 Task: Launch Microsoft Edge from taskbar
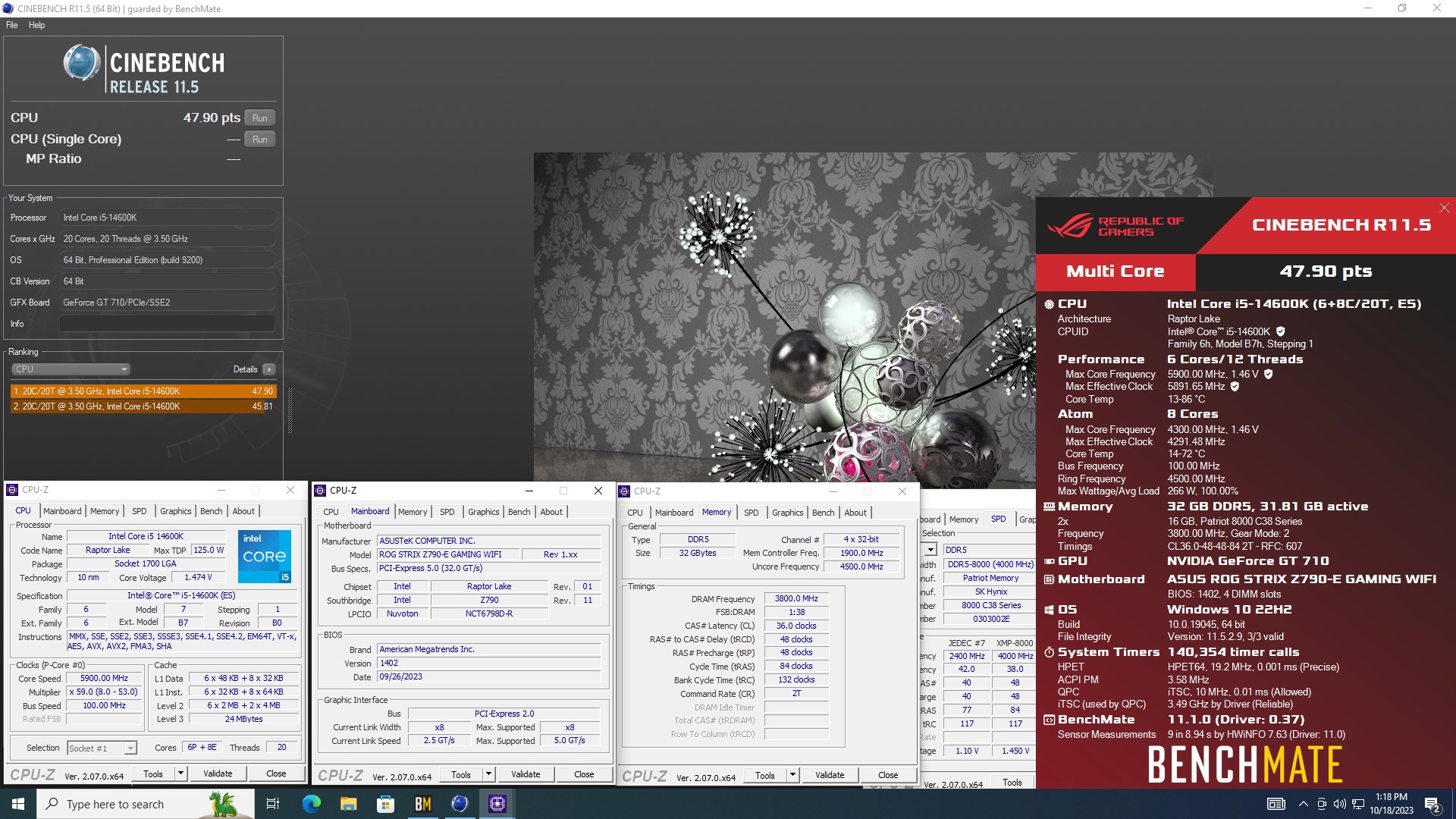pyautogui.click(x=311, y=804)
